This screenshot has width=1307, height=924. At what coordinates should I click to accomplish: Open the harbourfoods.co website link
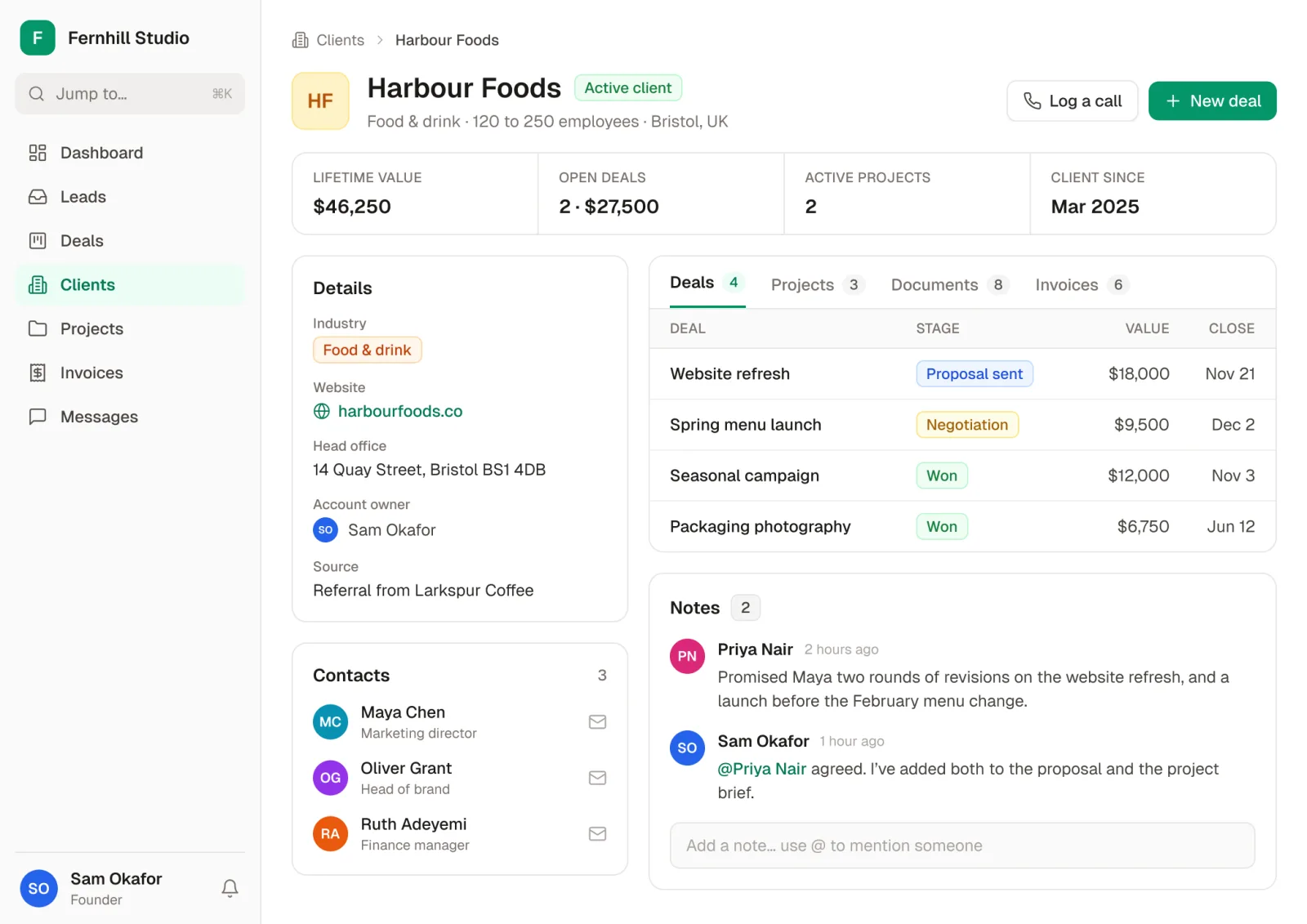pos(400,411)
